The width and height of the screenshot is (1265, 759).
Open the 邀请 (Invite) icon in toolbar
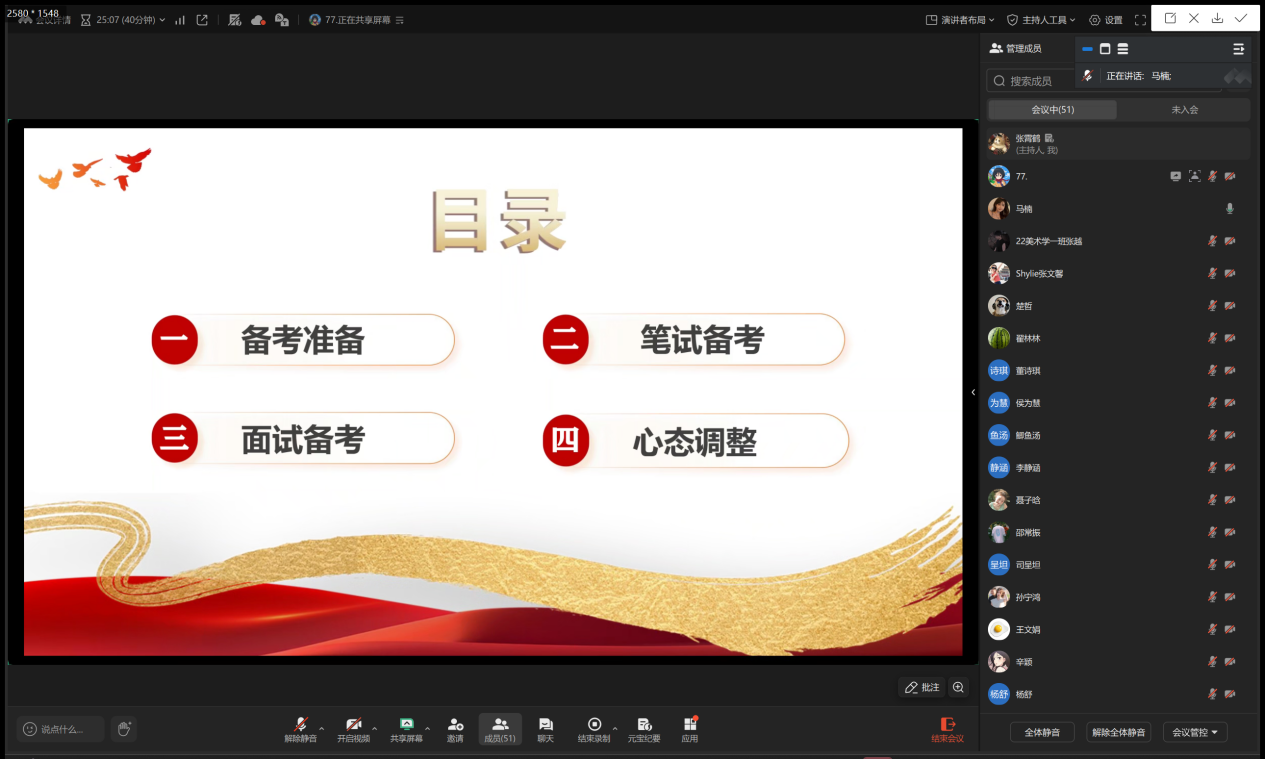coord(455,729)
